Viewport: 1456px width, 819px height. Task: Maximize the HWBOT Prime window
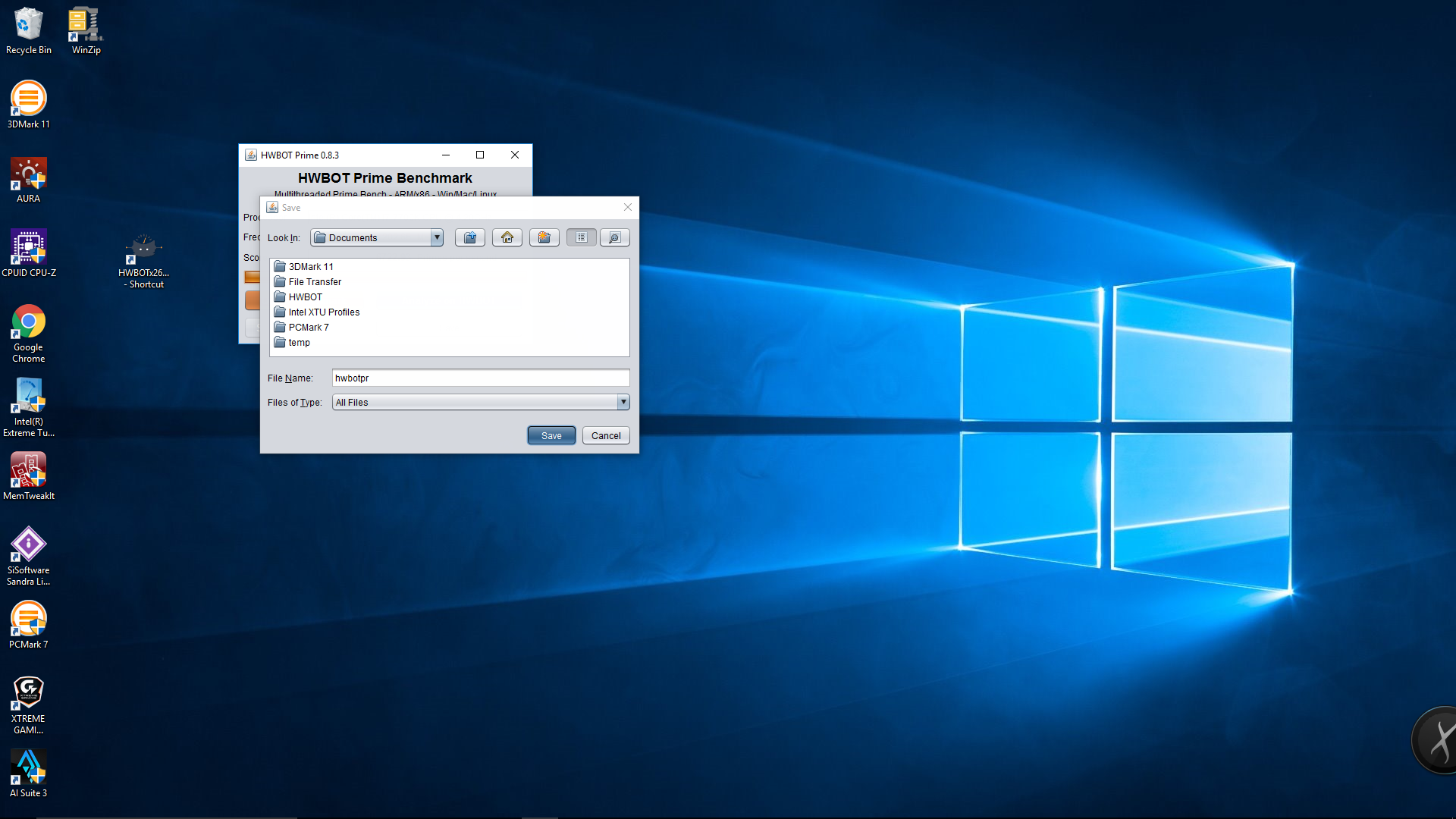pos(480,155)
